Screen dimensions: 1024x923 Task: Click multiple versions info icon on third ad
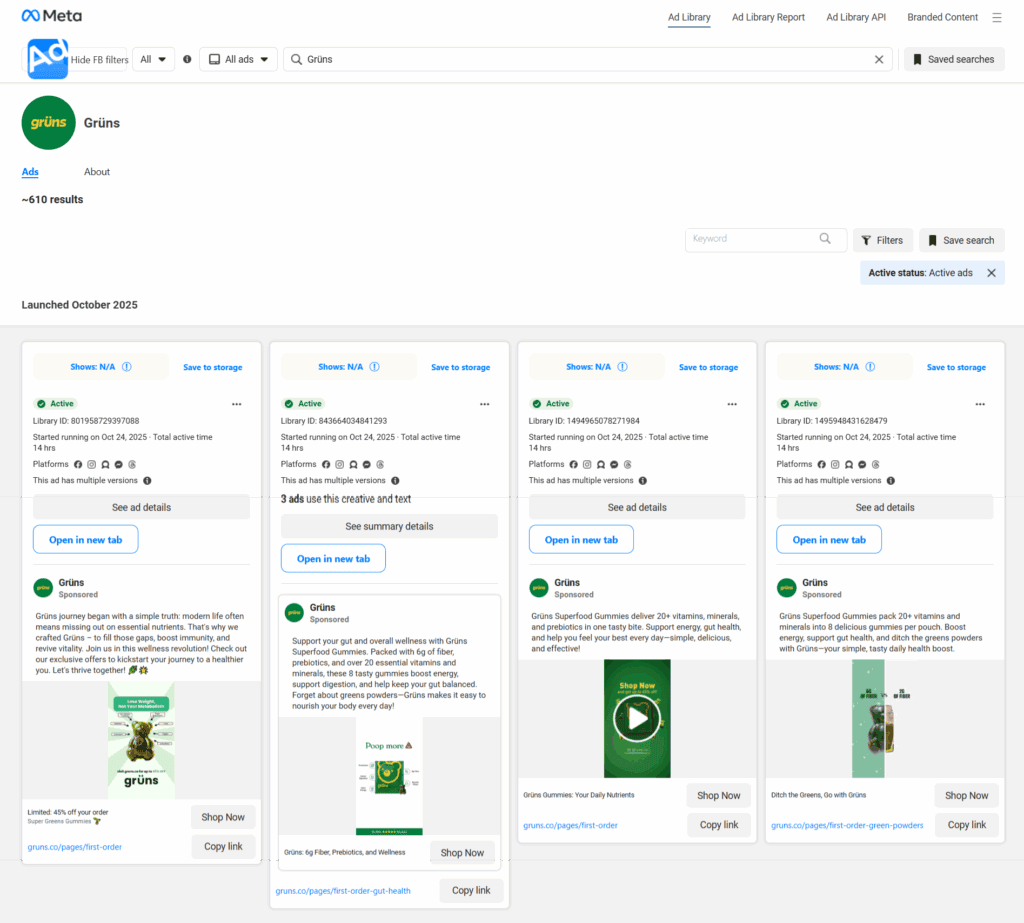point(642,481)
